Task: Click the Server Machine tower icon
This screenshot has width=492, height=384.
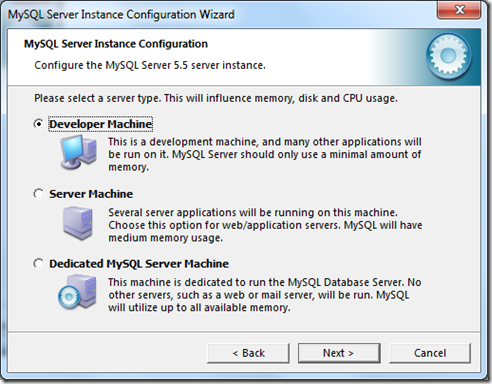Action: [x=78, y=223]
